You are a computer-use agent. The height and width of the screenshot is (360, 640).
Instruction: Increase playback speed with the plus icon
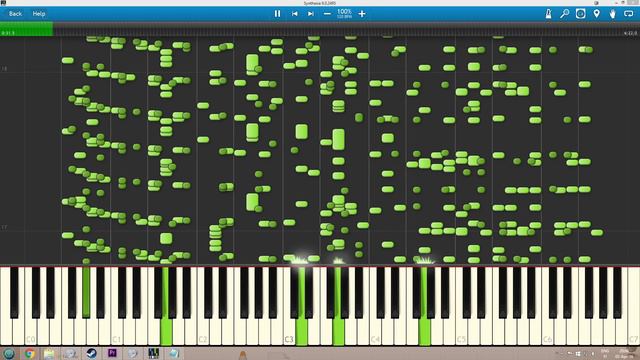pyautogui.click(x=362, y=13)
